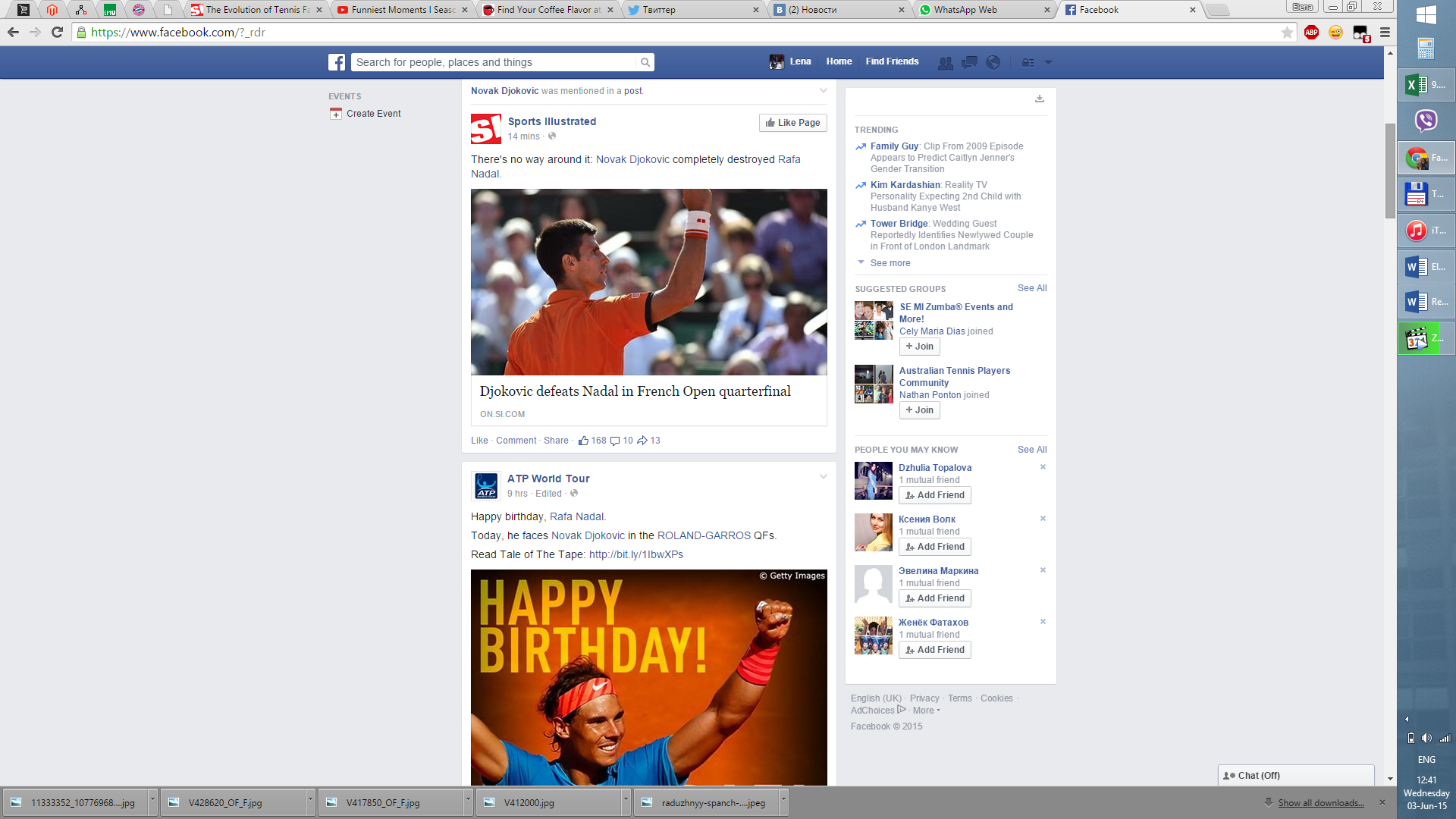Screen dimensions: 1456x819
Task: See All suggested groups
Action: (1032, 288)
